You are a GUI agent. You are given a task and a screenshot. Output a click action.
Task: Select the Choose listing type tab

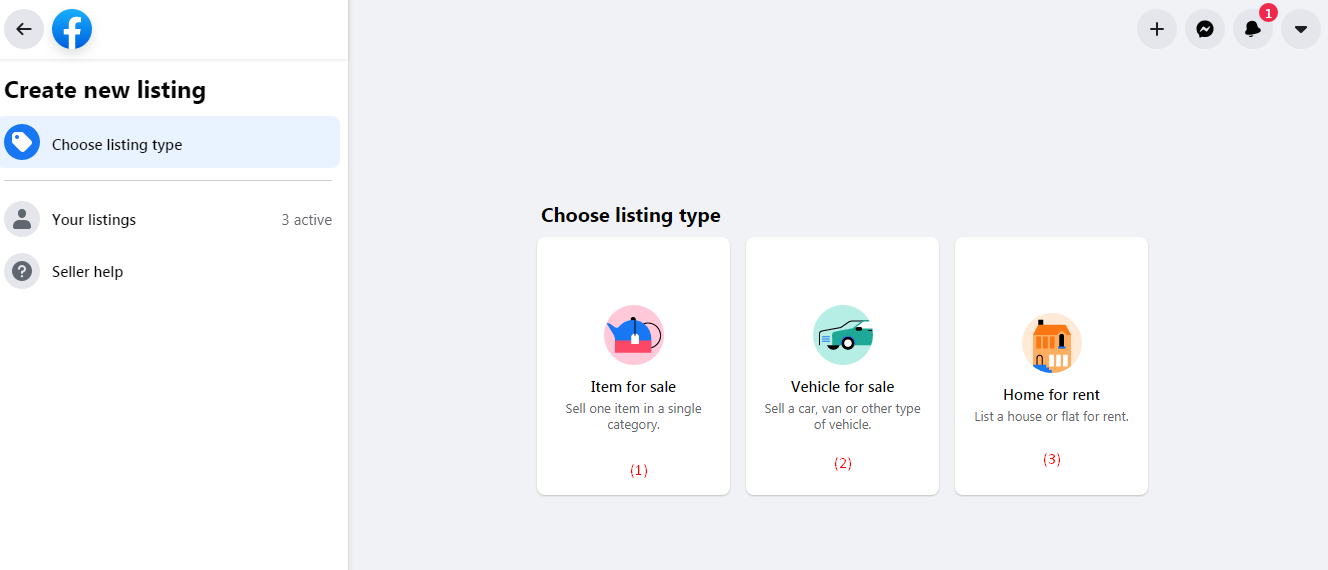[x=170, y=143]
